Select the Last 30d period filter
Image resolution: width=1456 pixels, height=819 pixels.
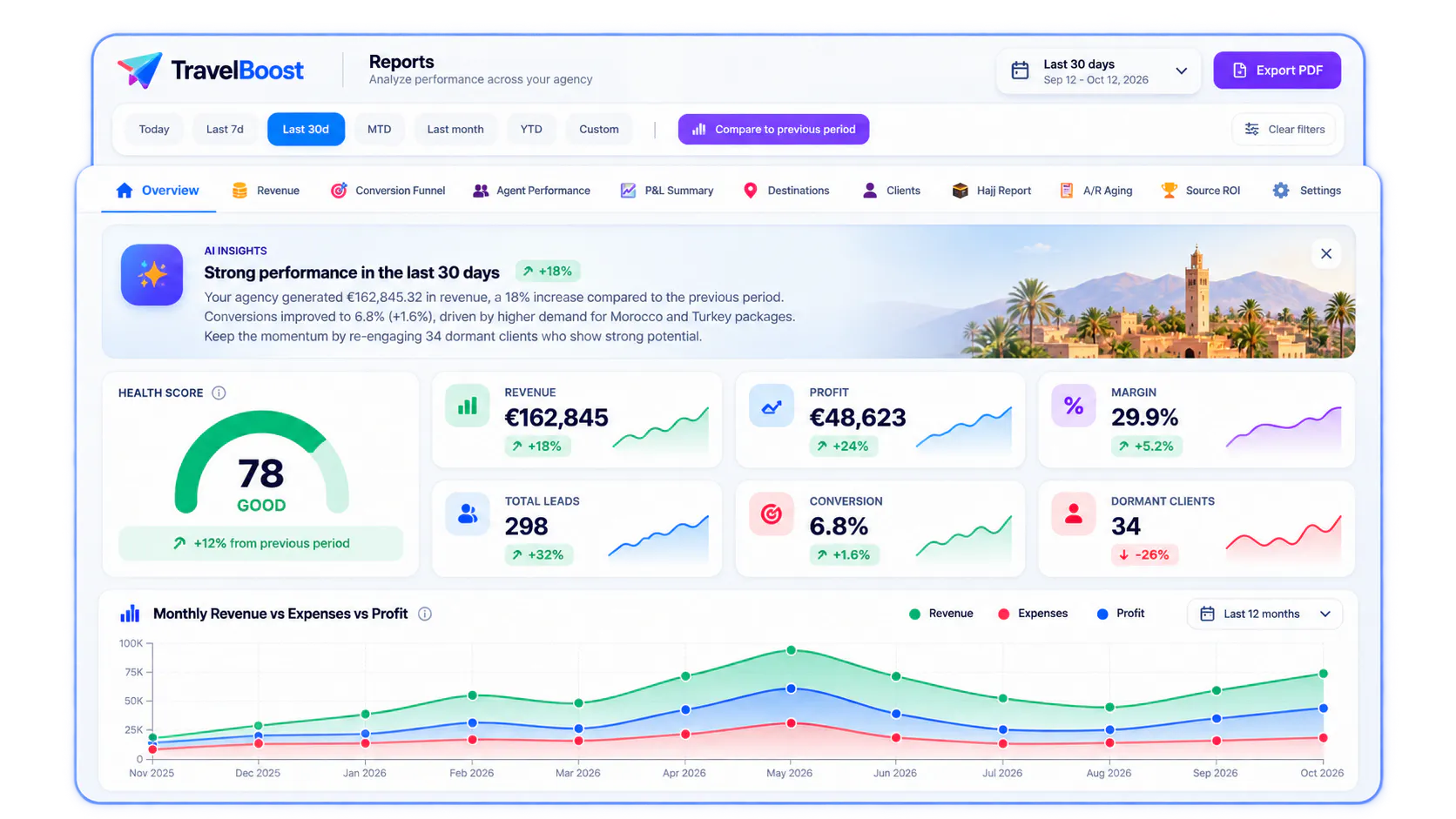tap(306, 129)
